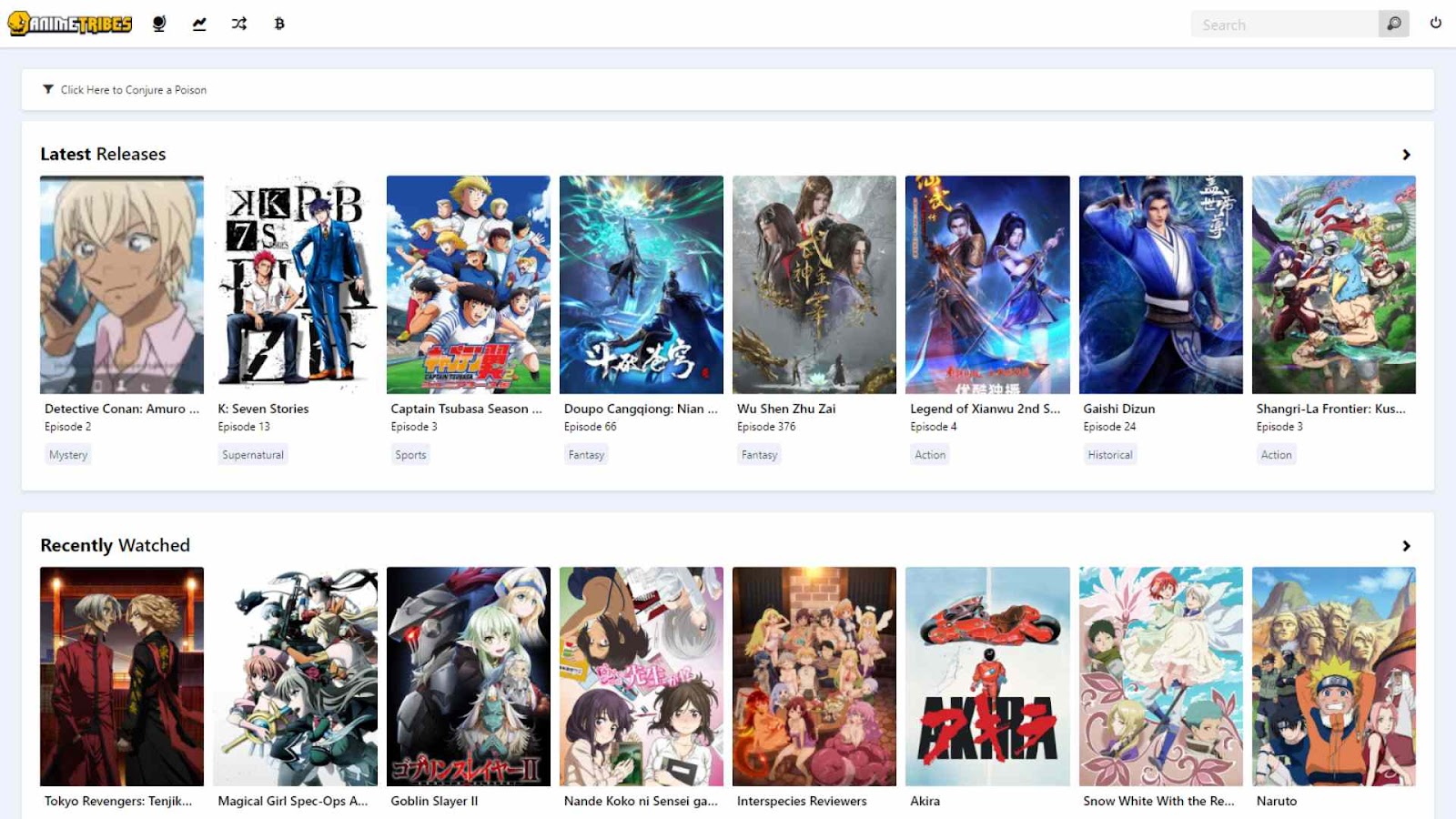Image resolution: width=1456 pixels, height=819 pixels.
Task: Click the 'Akira' title text
Action: point(925,802)
